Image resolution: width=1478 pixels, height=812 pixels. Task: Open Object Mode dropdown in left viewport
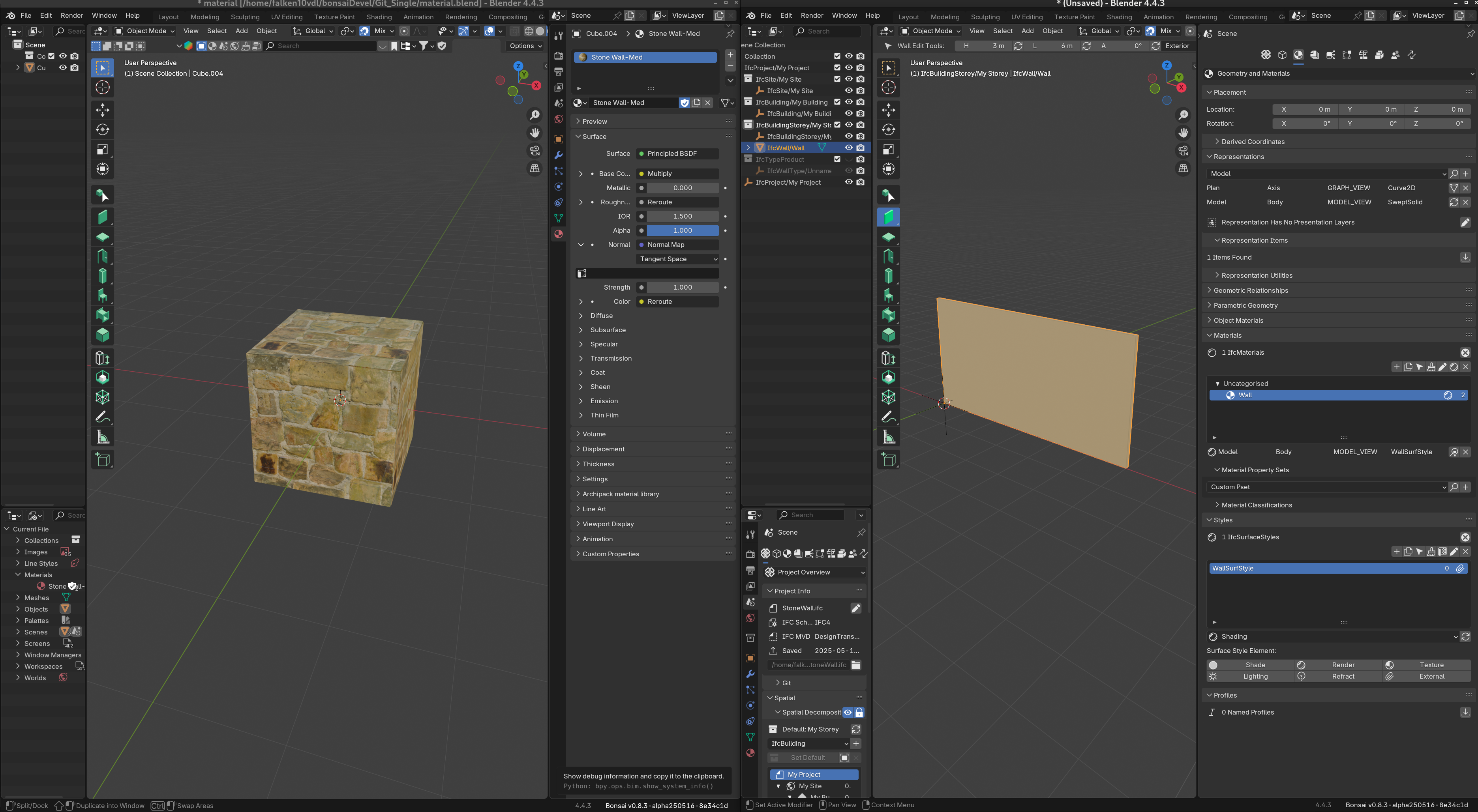pyautogui.click(x=144, y=31)
